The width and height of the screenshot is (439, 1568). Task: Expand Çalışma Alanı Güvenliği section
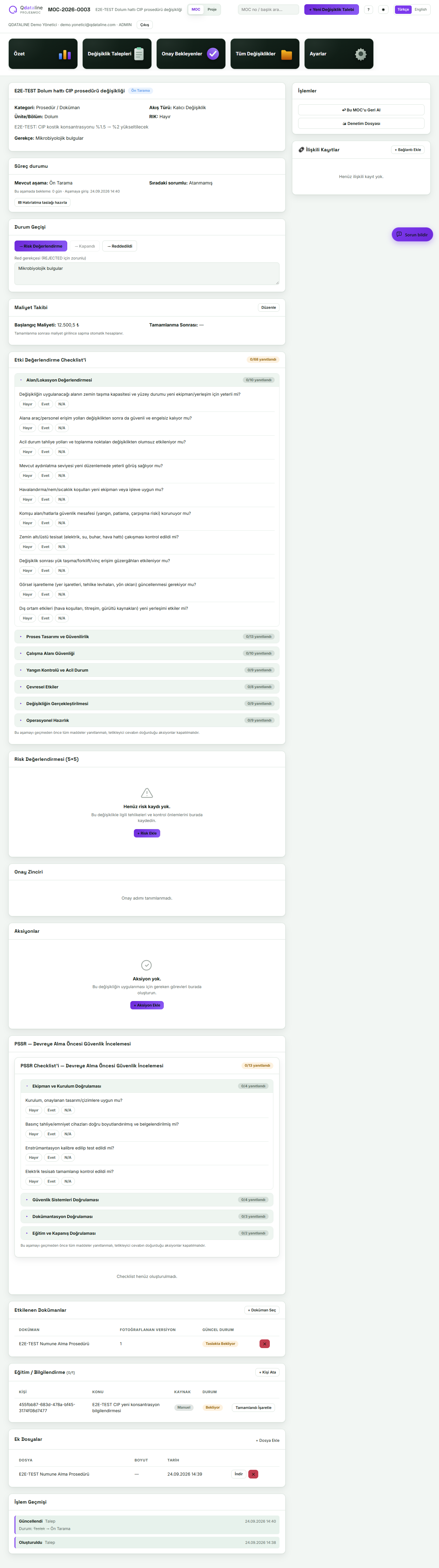(x=147, y=653)
